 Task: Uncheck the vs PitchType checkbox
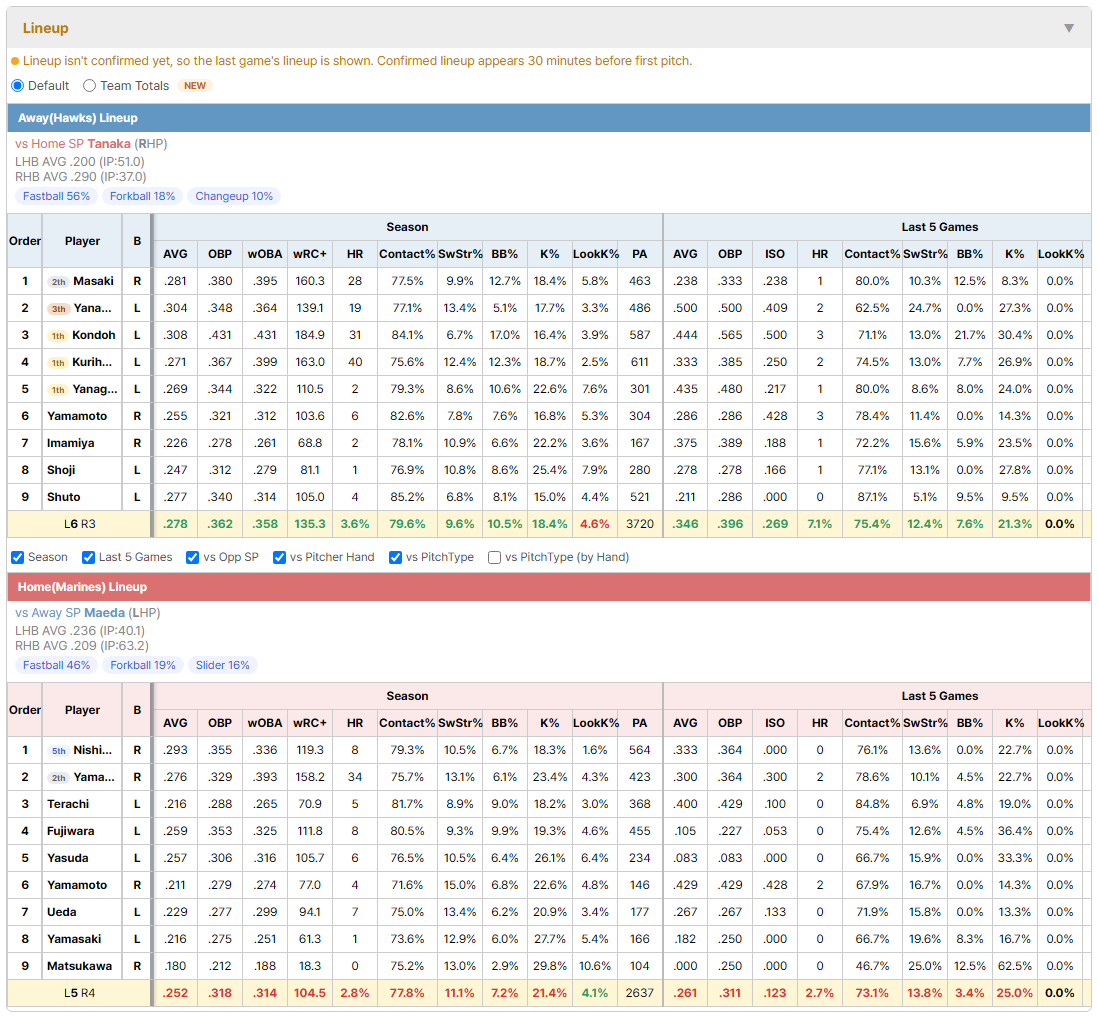396,557
